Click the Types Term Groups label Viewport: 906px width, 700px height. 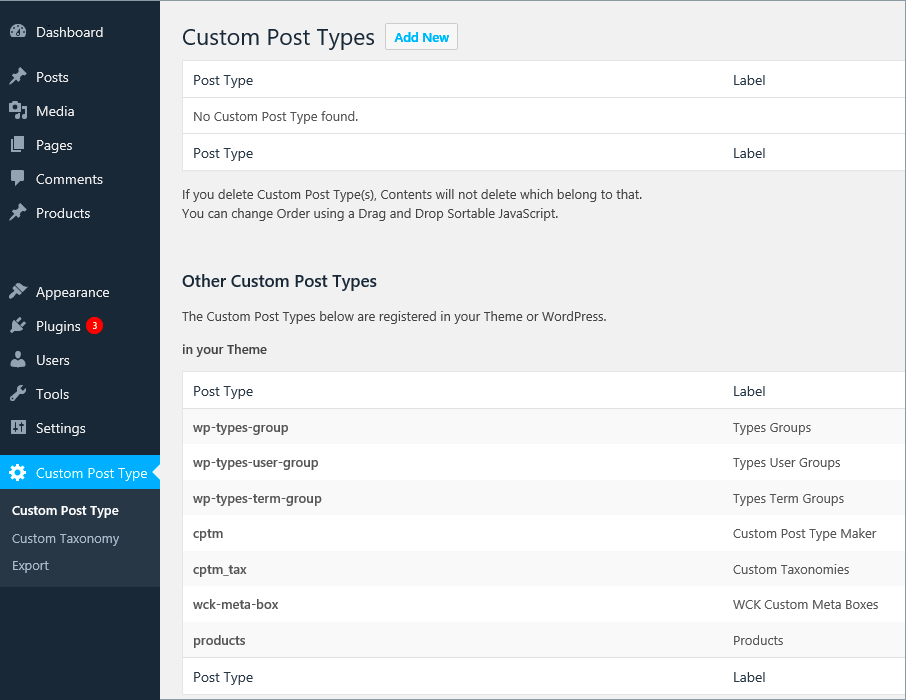[788, 498]
